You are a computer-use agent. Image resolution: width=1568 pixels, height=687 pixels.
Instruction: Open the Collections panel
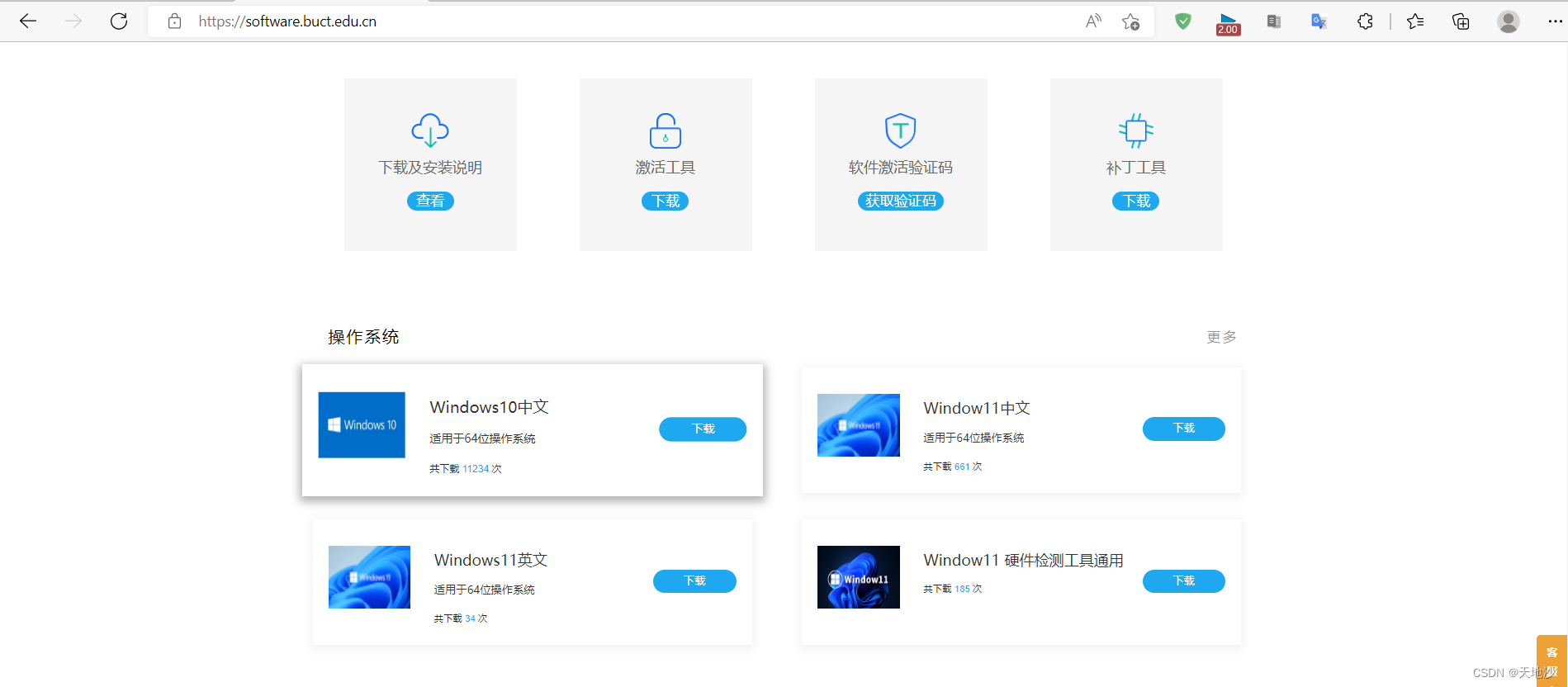(x=1461, y=21)
